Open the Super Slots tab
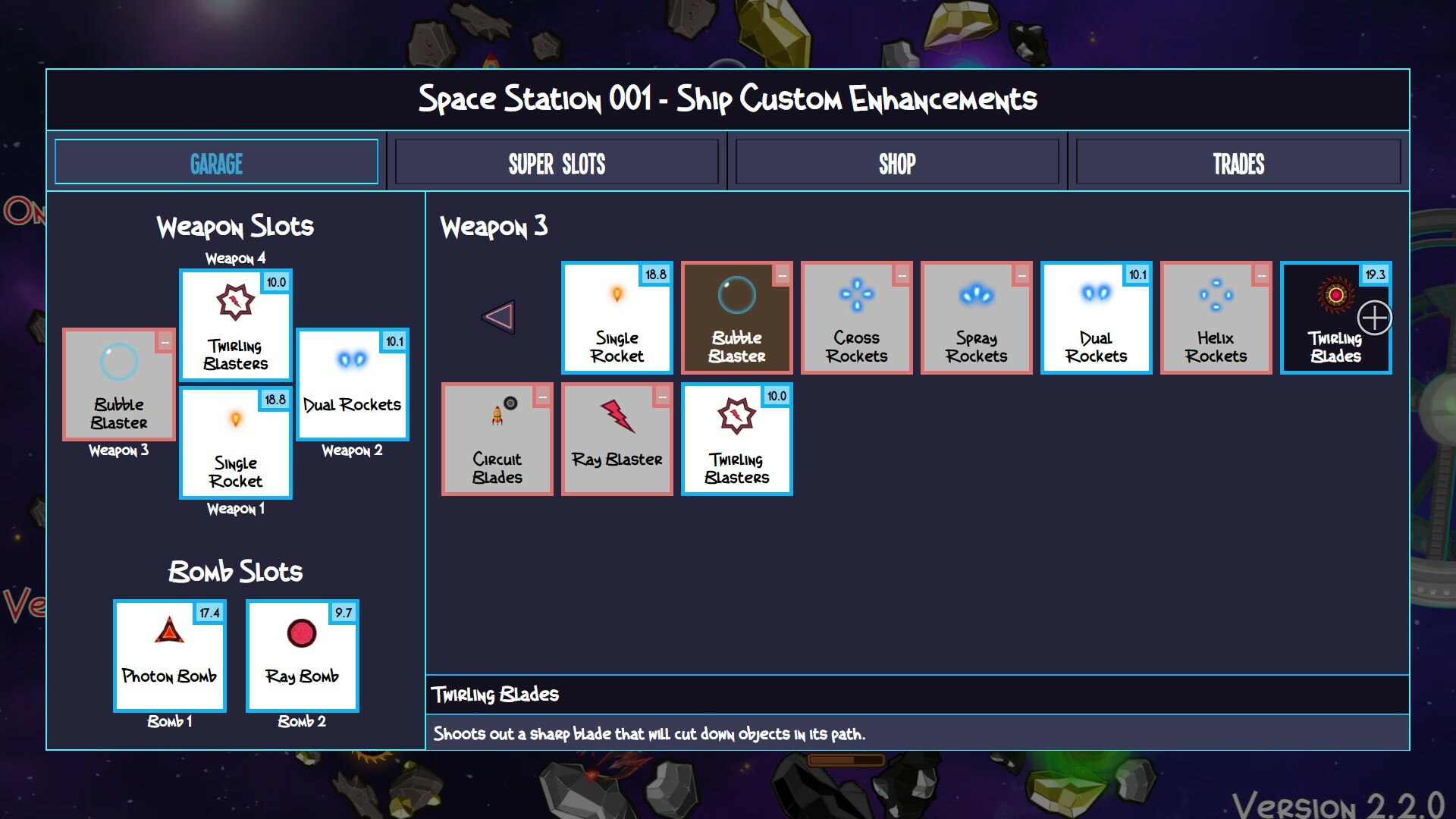Viewport: 1456px width, 819px height. 557,162
